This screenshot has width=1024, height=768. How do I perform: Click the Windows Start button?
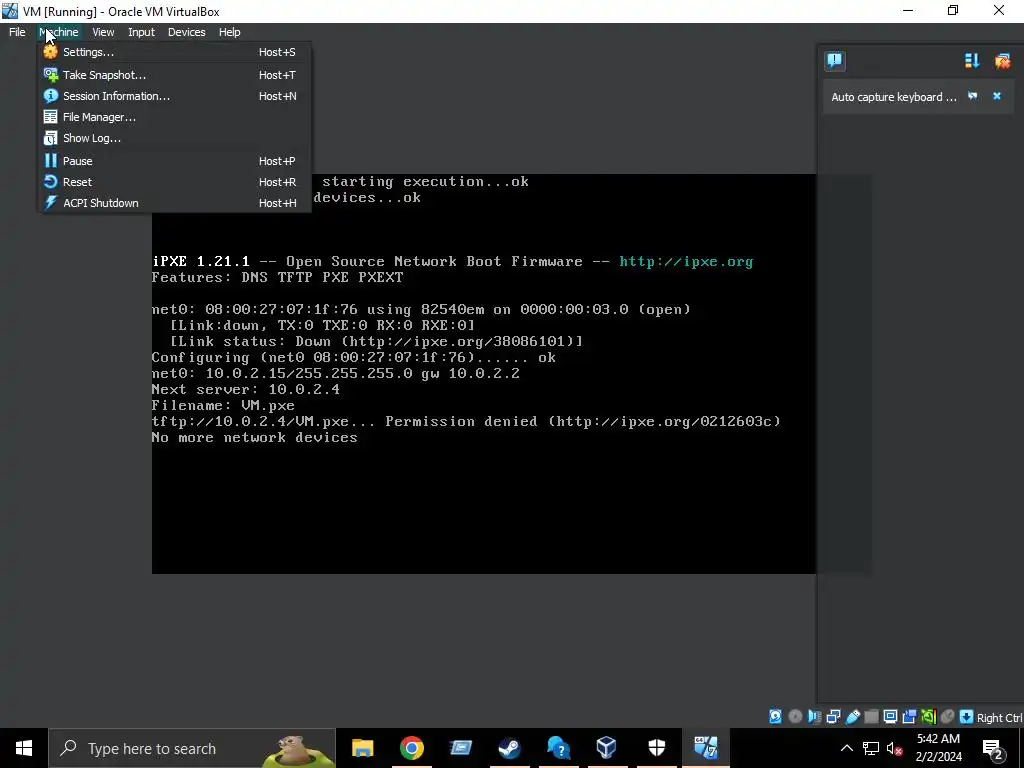[24, 748]
